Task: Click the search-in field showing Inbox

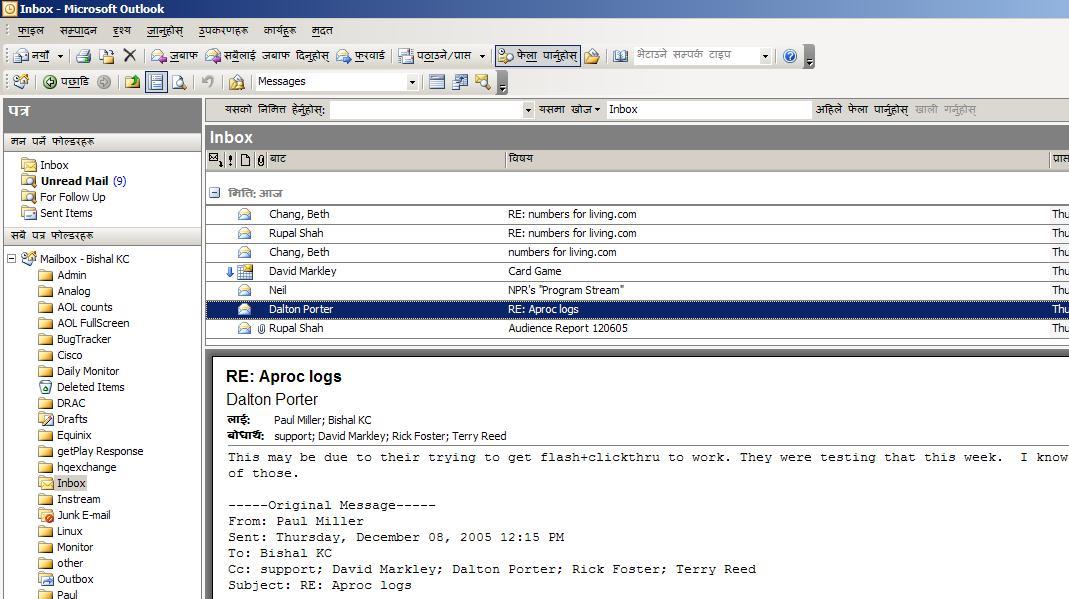Action: 707,109
